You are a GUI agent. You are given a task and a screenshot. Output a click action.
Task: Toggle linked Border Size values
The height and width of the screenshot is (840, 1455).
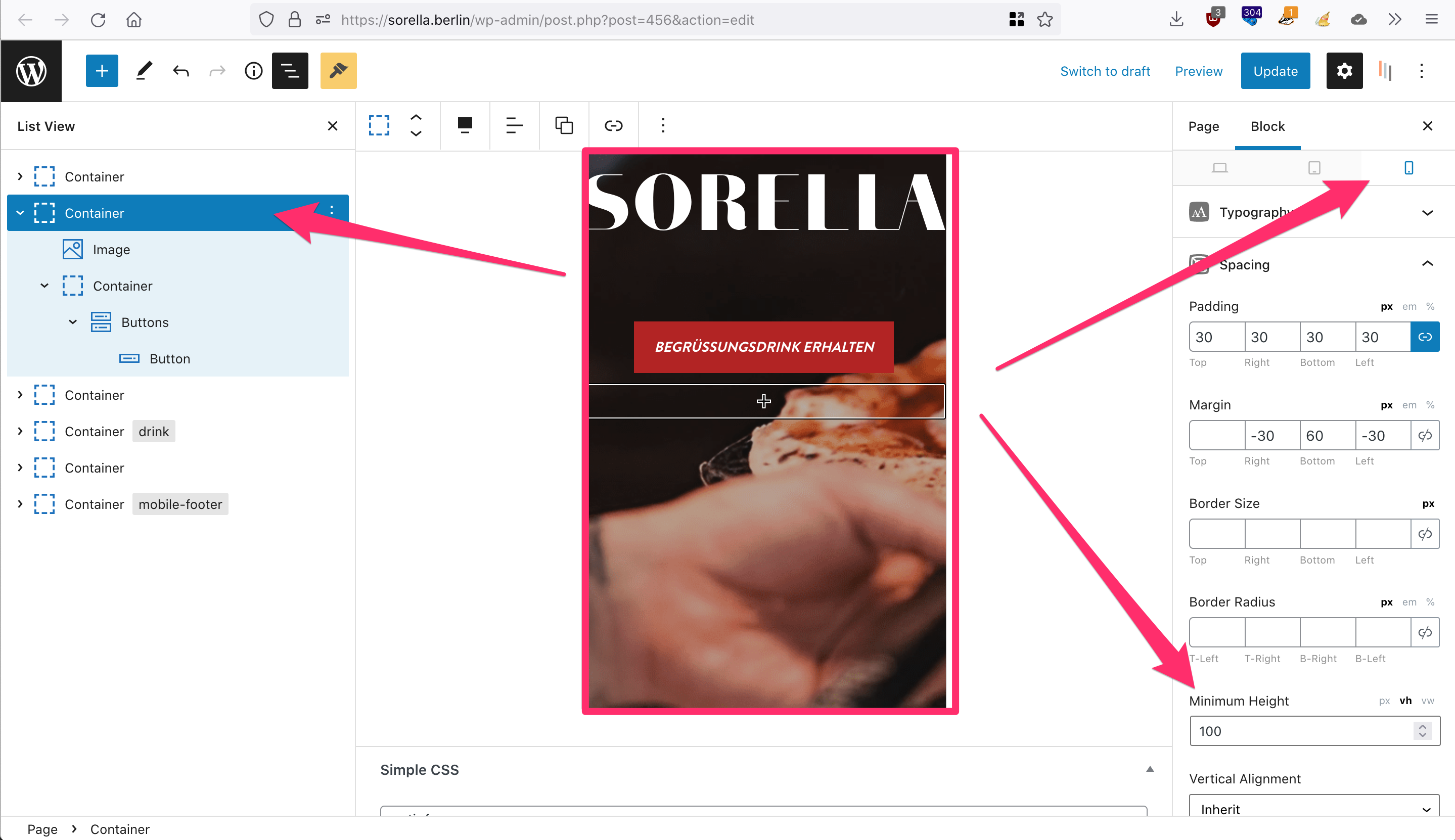coord(1425,534)
